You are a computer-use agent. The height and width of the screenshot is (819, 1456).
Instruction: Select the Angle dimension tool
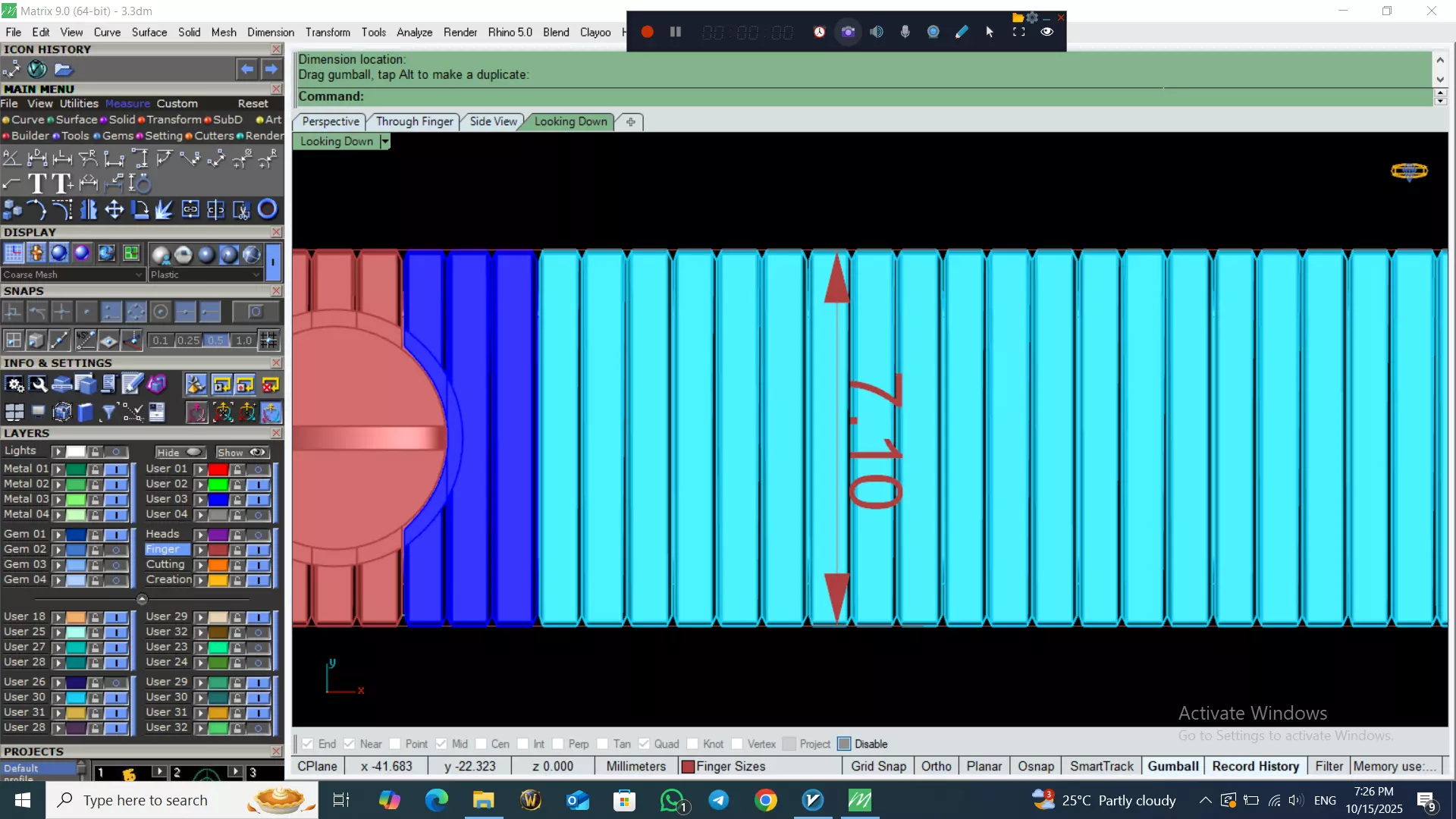click(x=11, y=158)
